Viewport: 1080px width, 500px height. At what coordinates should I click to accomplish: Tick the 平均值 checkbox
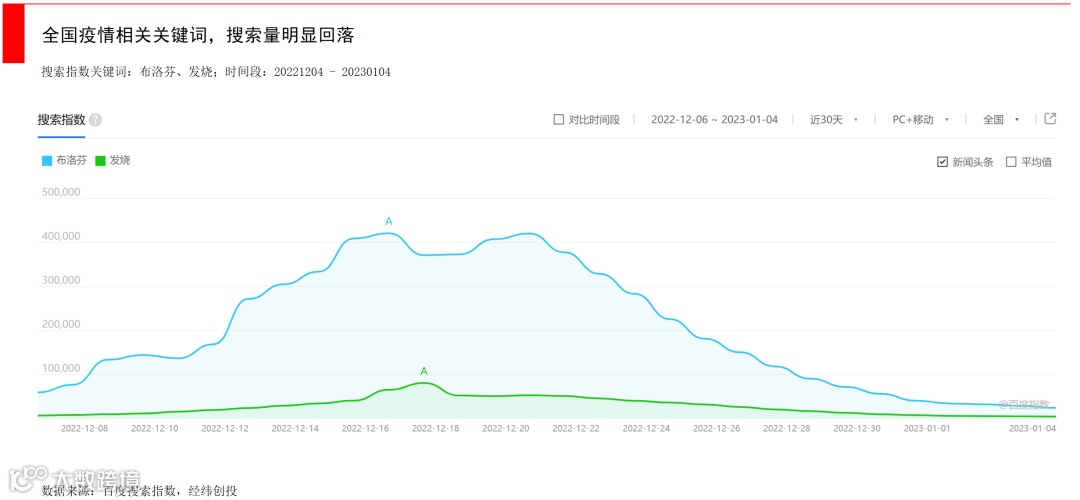[x=1011, y=163]
